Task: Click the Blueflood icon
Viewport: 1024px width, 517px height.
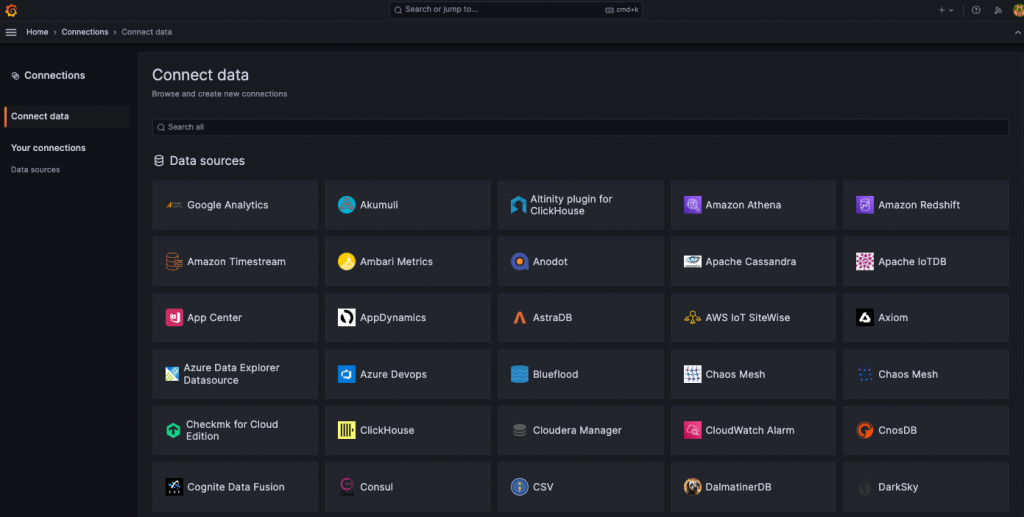Action: coord(519,374)
